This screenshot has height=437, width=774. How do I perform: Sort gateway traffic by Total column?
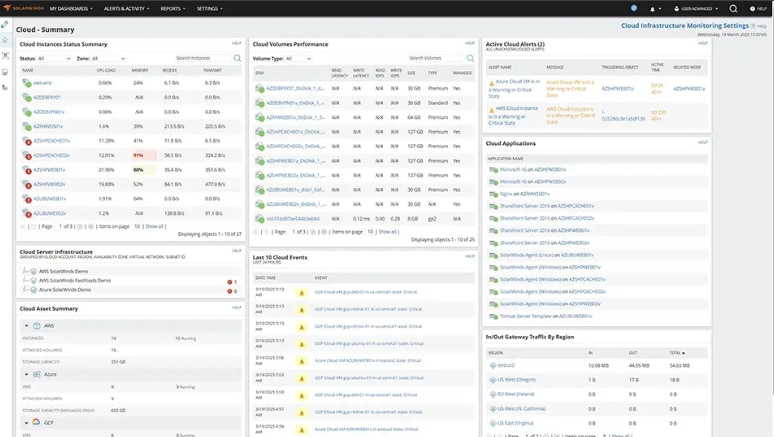click(677, 353)
